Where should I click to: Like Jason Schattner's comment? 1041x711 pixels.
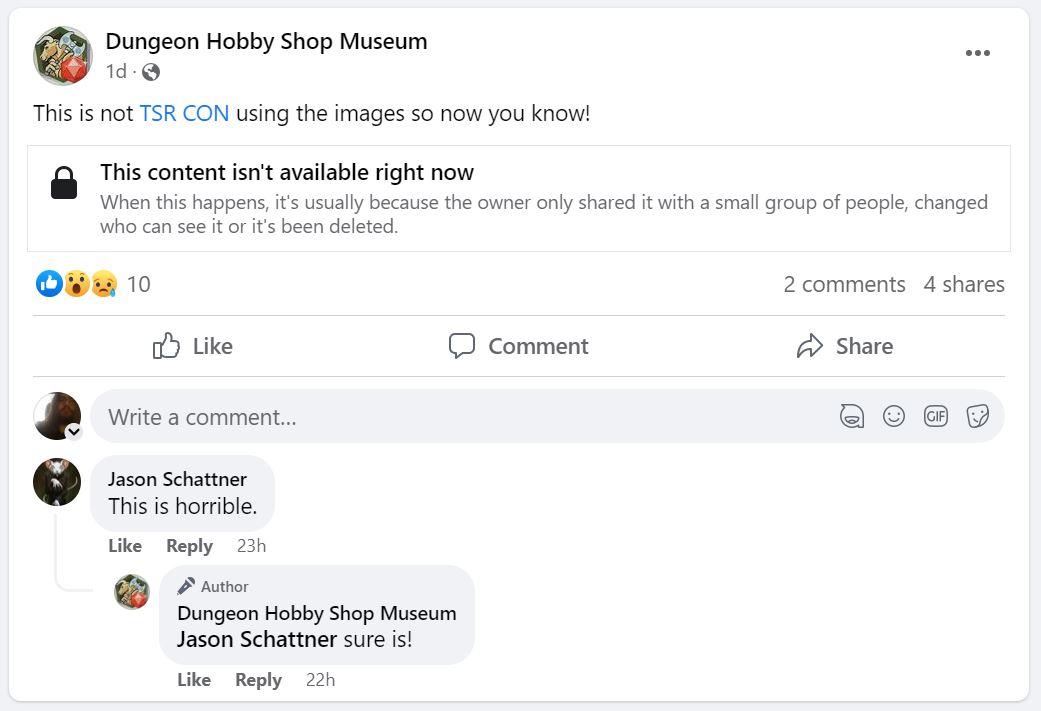click(x=125, y=545)
